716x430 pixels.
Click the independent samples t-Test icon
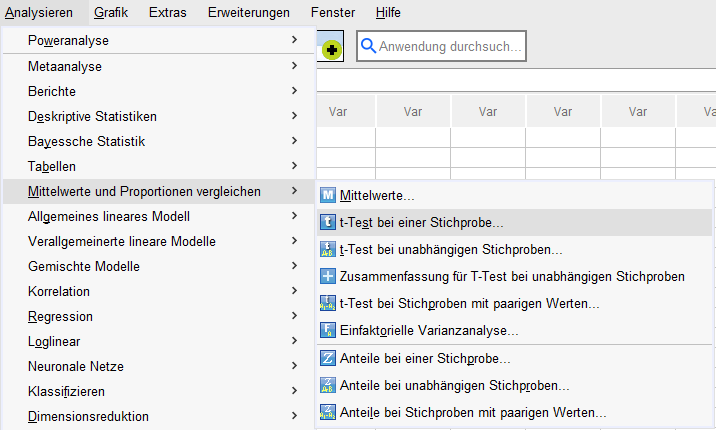point(327,249)
